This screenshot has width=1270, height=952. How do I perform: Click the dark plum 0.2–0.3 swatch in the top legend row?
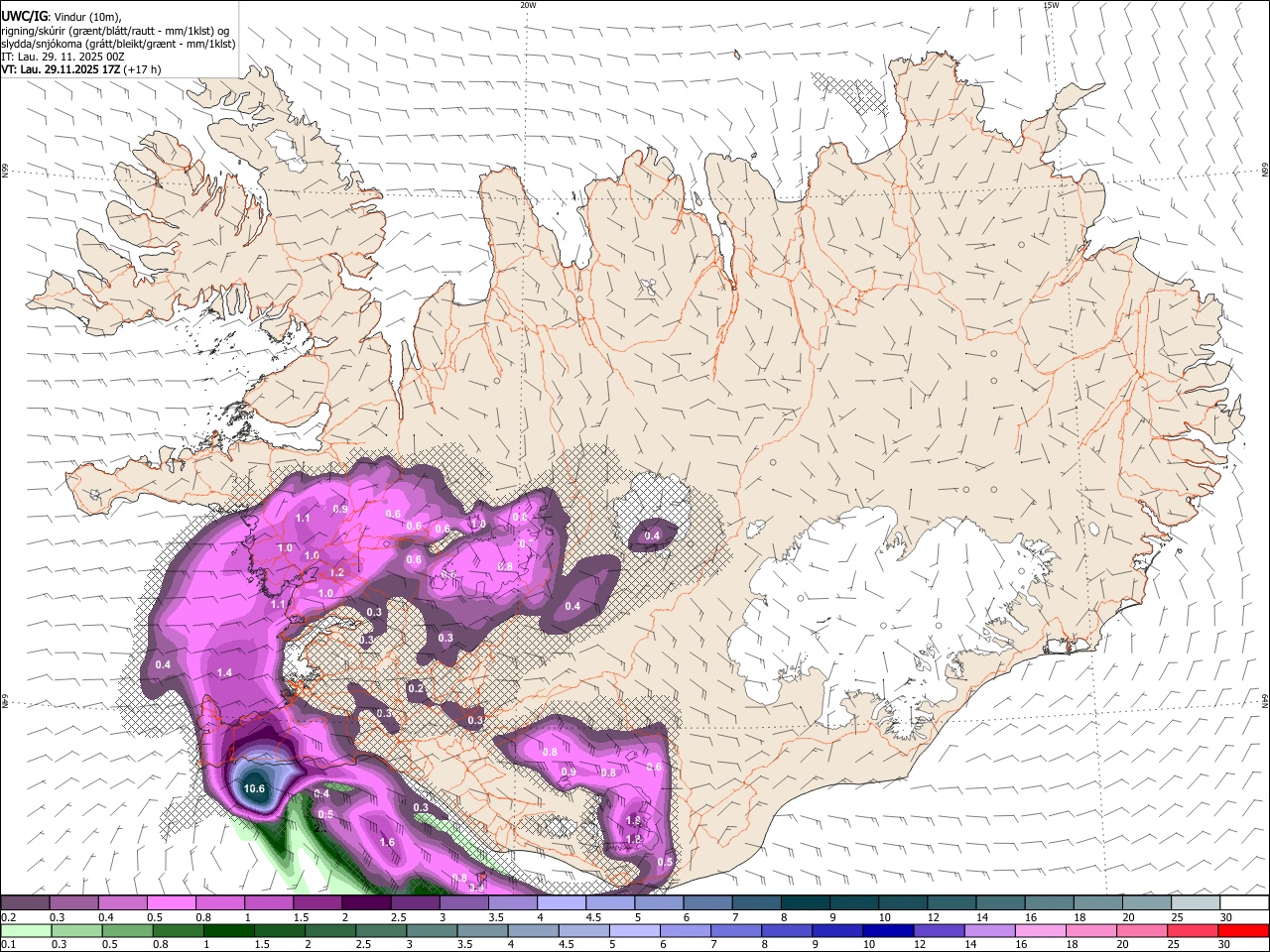tap(26, 903)
